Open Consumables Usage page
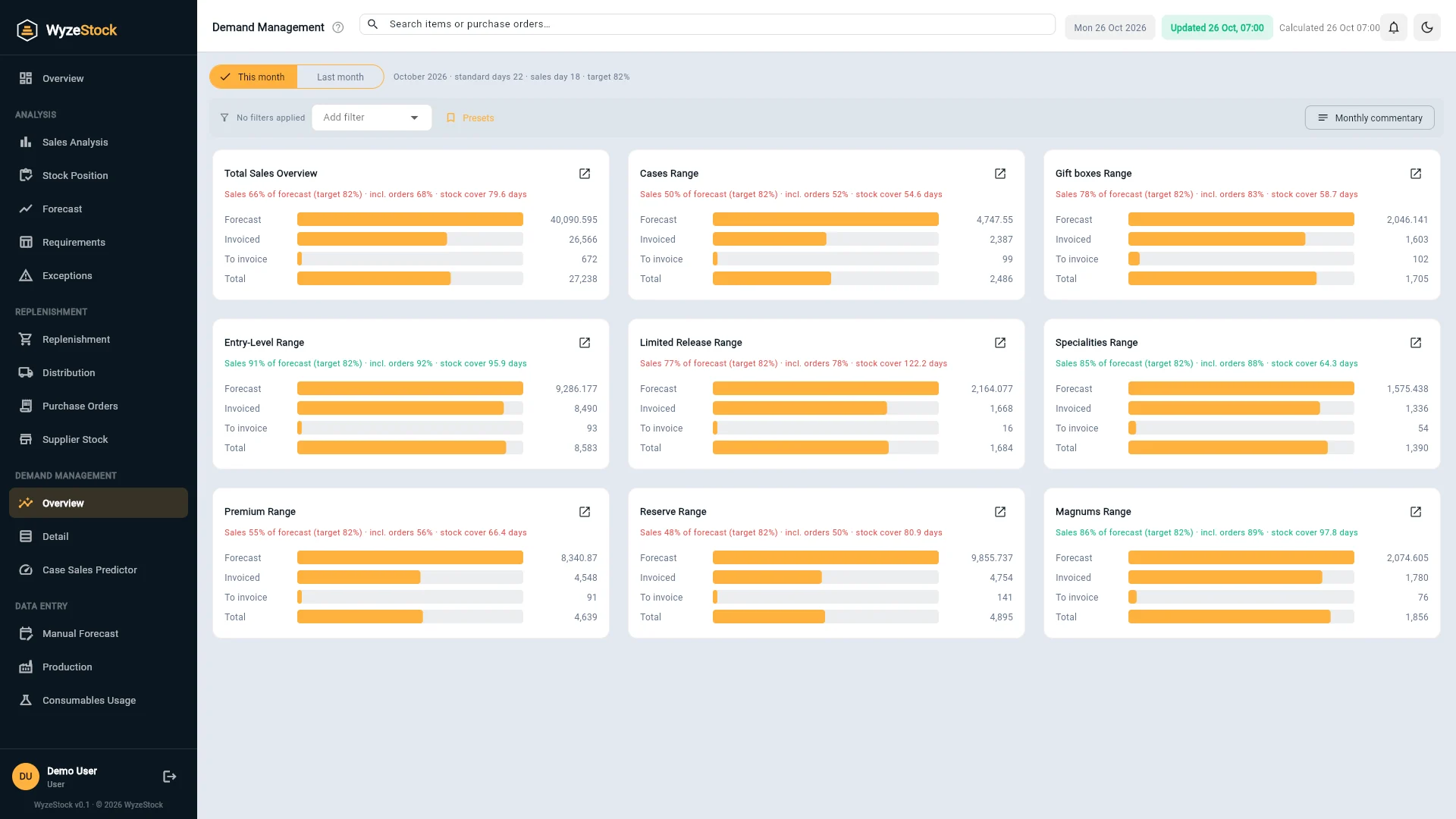Screen dimensions: 1456x819 (99, 700)
